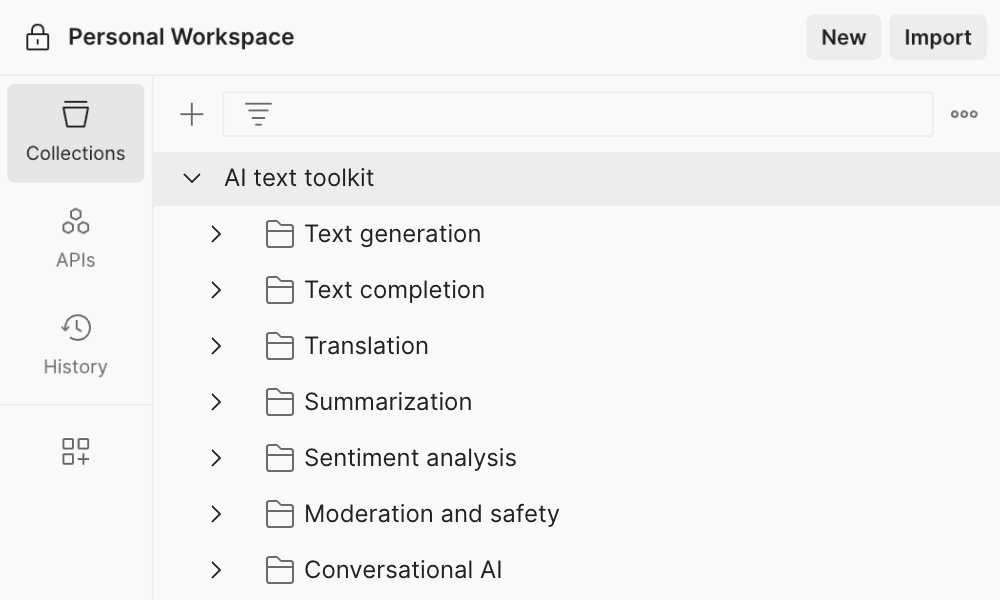Screen dimensions: 1000x600
Task: Focus the collections filter input field
Action: (x=600, y=115)
